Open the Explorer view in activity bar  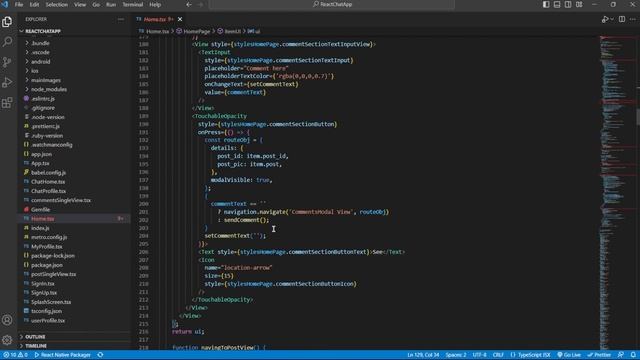click(x=7, y=22)
